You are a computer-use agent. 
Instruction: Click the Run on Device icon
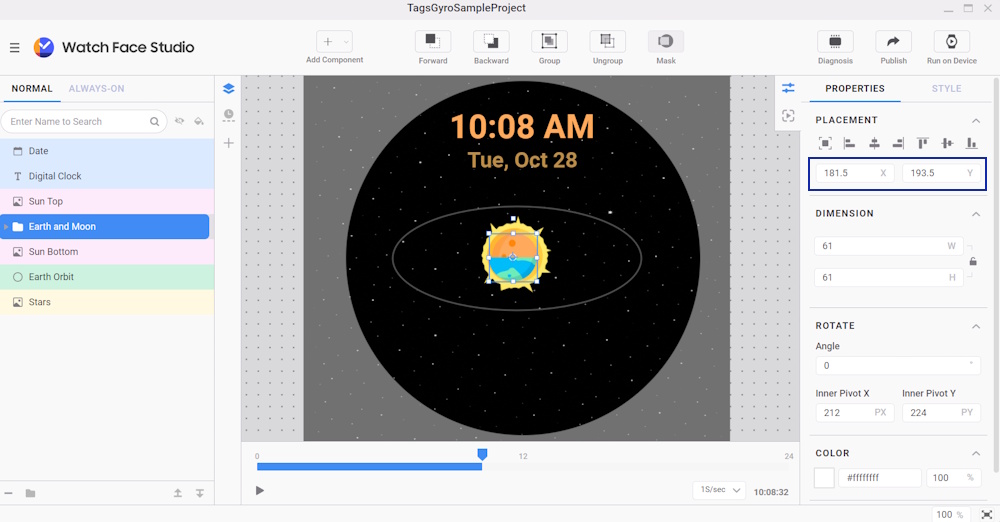951,42
